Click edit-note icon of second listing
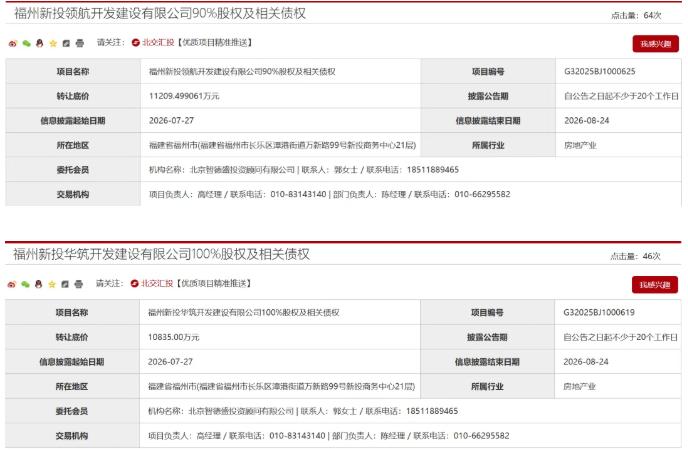The height and width of the screenshot is (454, 688). [x=65, y=284]
